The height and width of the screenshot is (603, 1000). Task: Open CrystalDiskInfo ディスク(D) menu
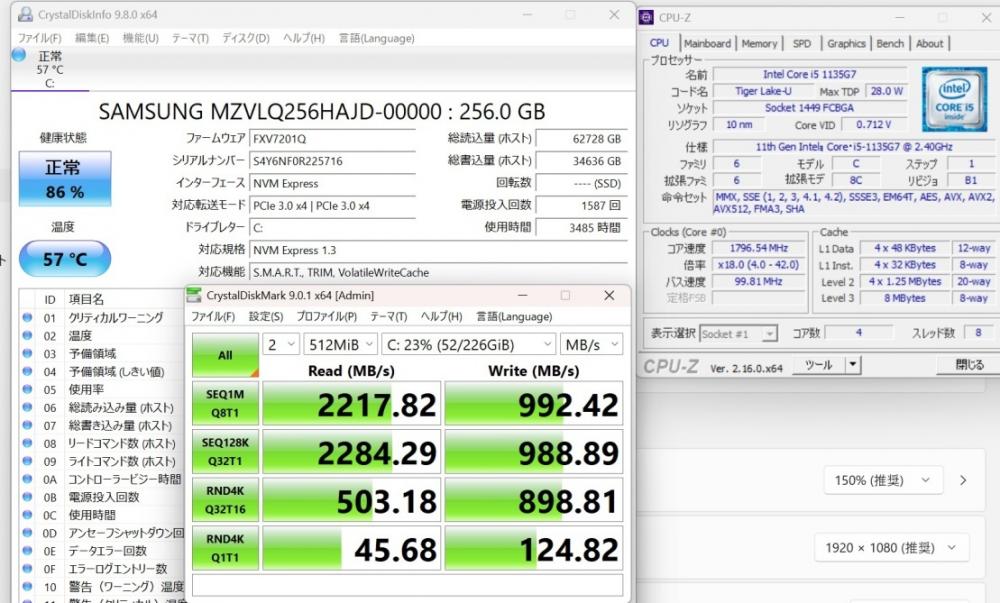pos(246,38)
